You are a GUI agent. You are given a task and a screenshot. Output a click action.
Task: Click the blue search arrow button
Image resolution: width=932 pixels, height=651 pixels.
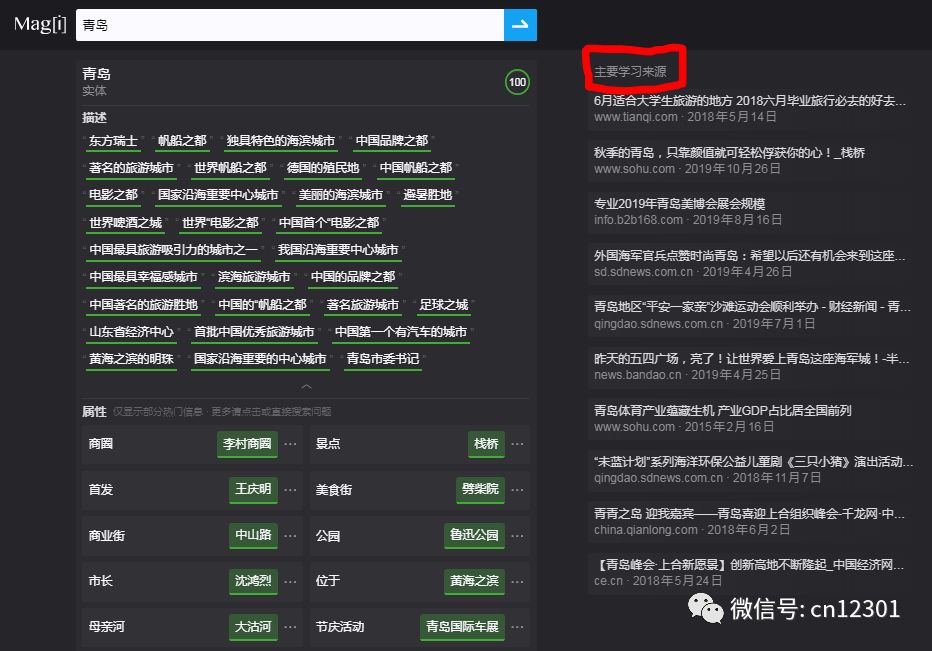tap(520, 25)
